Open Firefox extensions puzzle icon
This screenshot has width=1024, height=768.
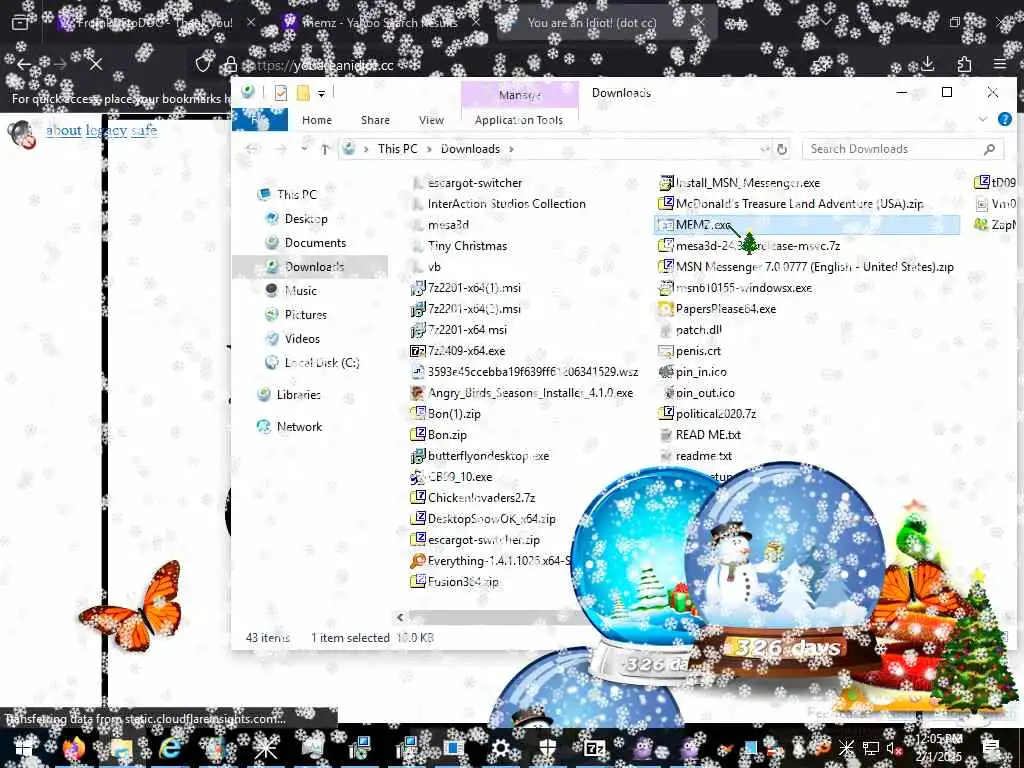pyautogui.click(x=964, y=64)
